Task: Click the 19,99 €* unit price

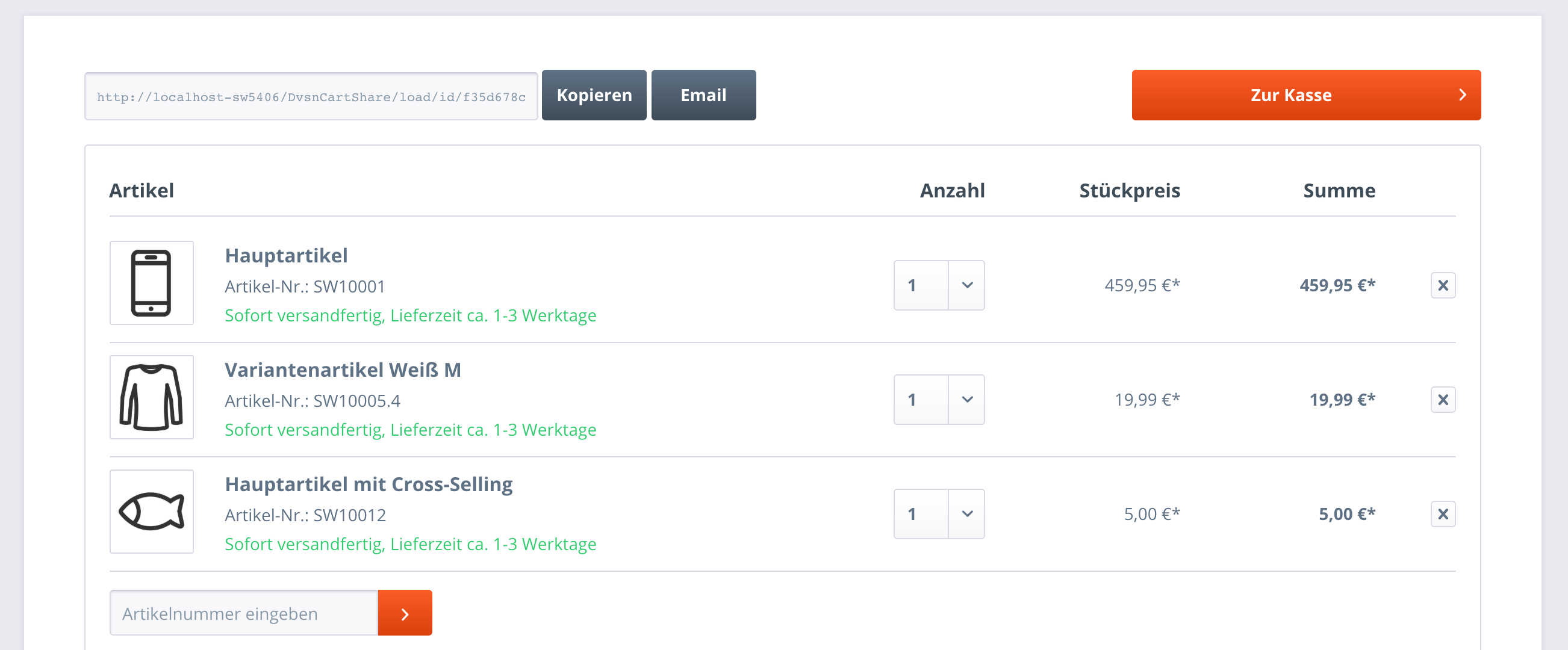Action: [1146, 400]
